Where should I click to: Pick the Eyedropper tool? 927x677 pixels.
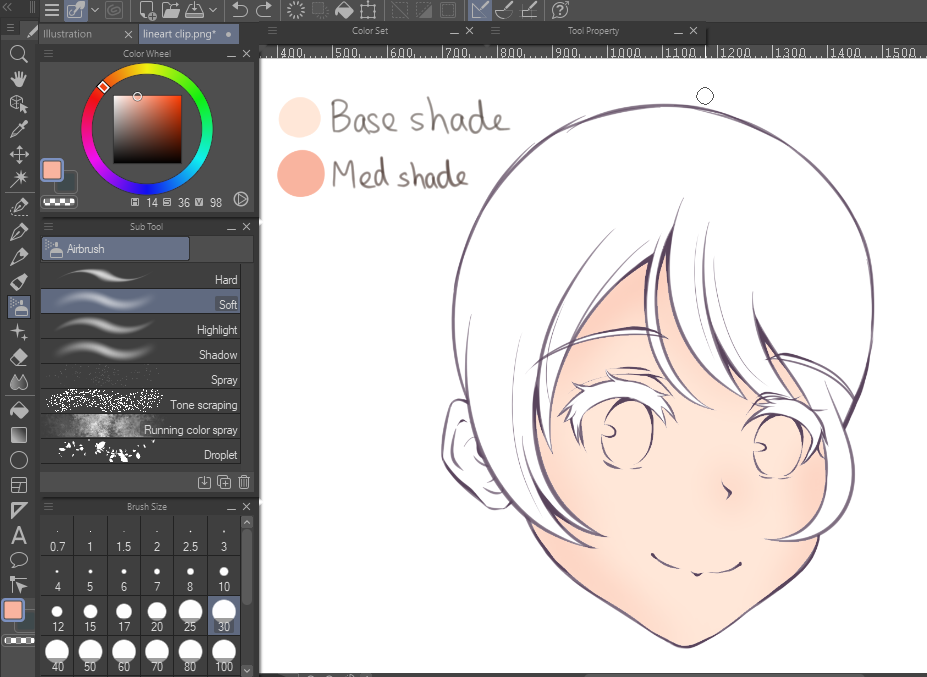coord(18,129)
